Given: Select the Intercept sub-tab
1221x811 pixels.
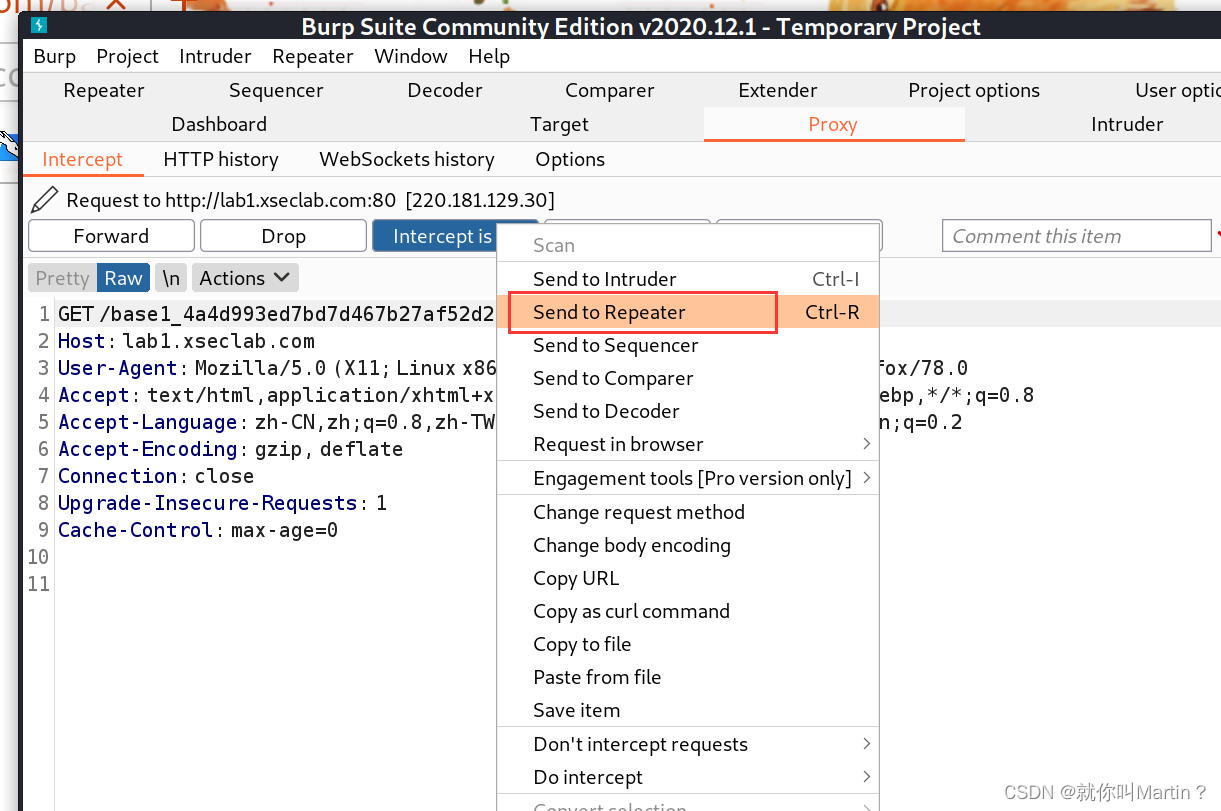Looking at the screenshot, I should [x=82, y=159].
